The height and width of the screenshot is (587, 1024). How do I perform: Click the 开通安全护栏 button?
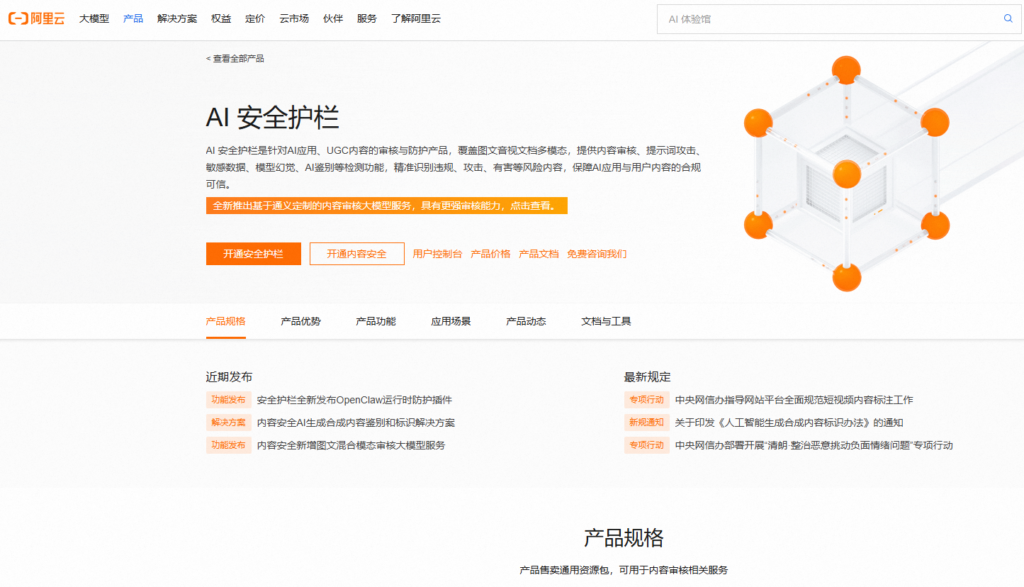tap(253, 254)
